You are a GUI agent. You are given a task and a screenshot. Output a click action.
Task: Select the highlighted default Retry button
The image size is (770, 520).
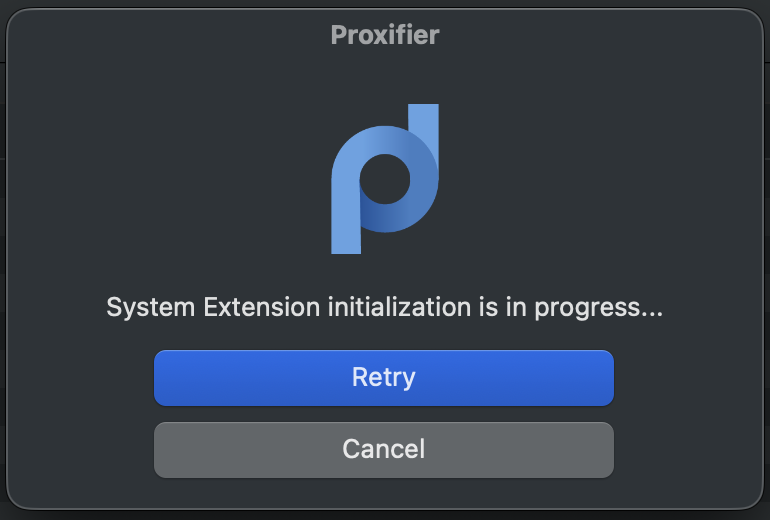click(384, 378)
